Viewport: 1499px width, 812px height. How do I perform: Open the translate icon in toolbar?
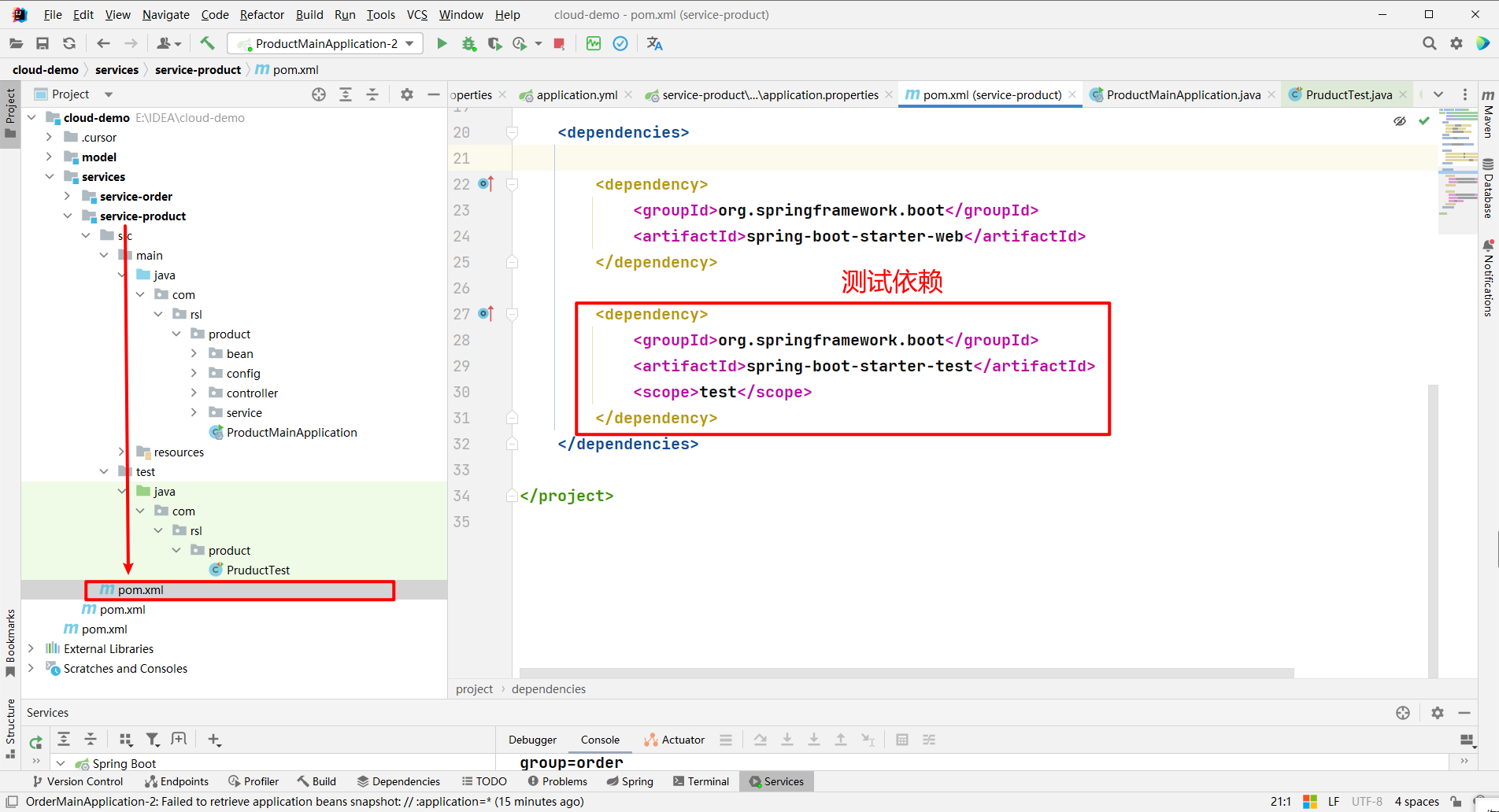tap(654, 44)
